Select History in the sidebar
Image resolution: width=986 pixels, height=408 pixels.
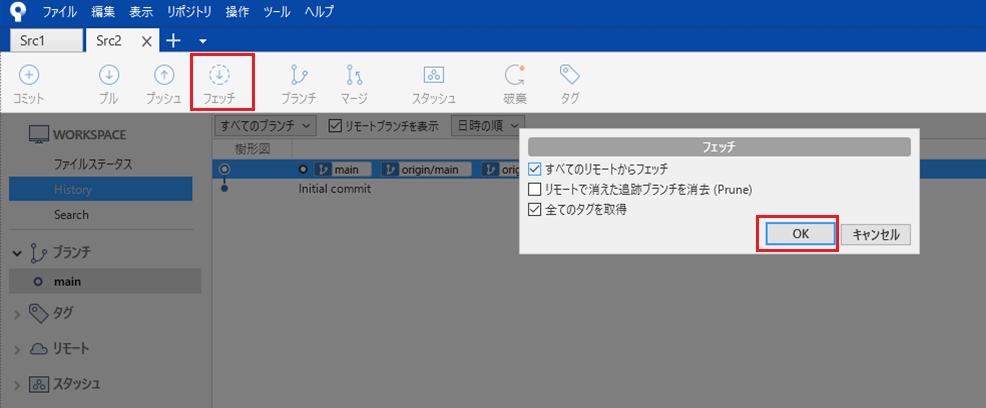tap(101, 189)
